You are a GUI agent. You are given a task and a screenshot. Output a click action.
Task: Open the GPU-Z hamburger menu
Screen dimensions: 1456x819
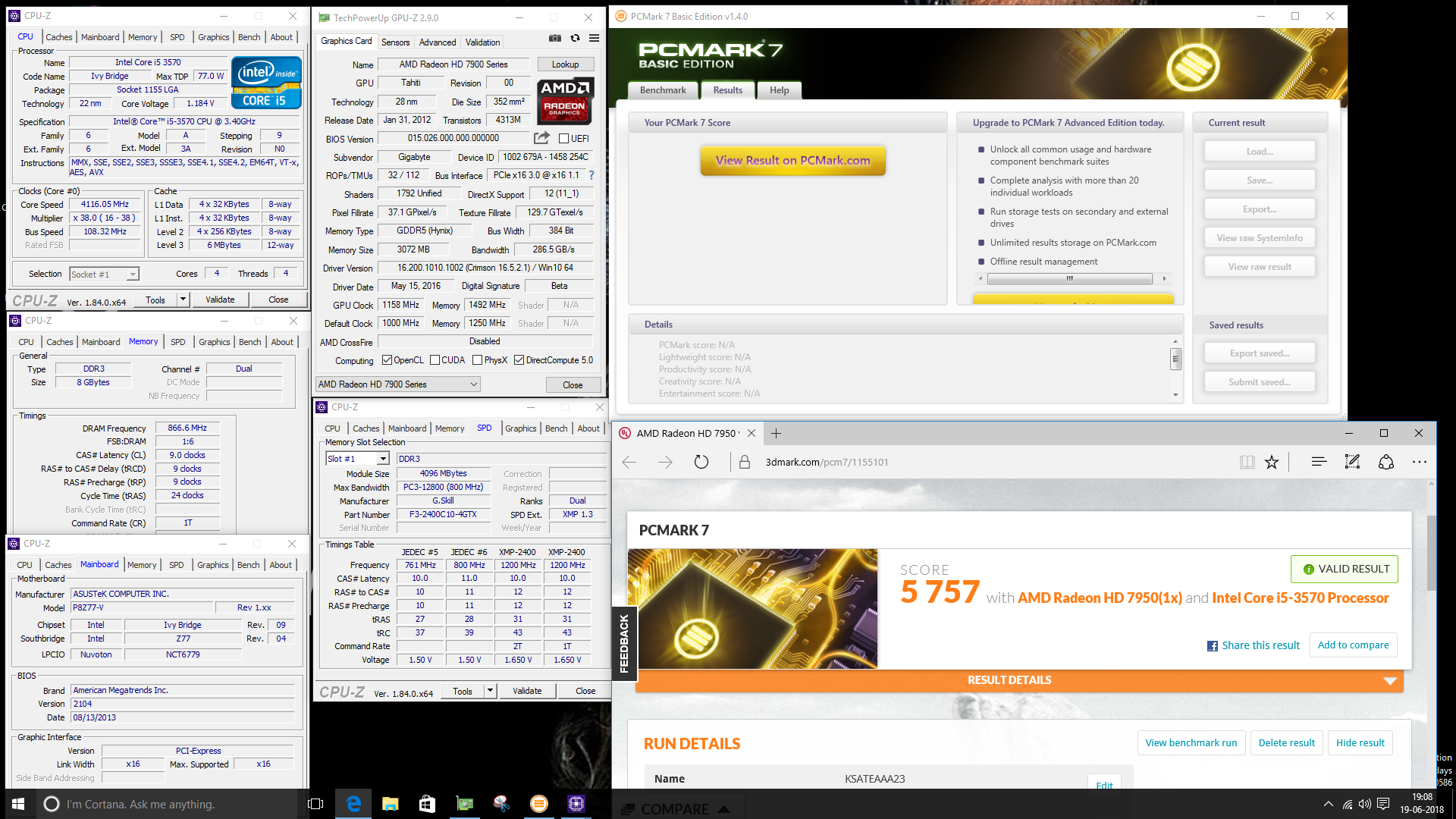(x=595, y=39)
